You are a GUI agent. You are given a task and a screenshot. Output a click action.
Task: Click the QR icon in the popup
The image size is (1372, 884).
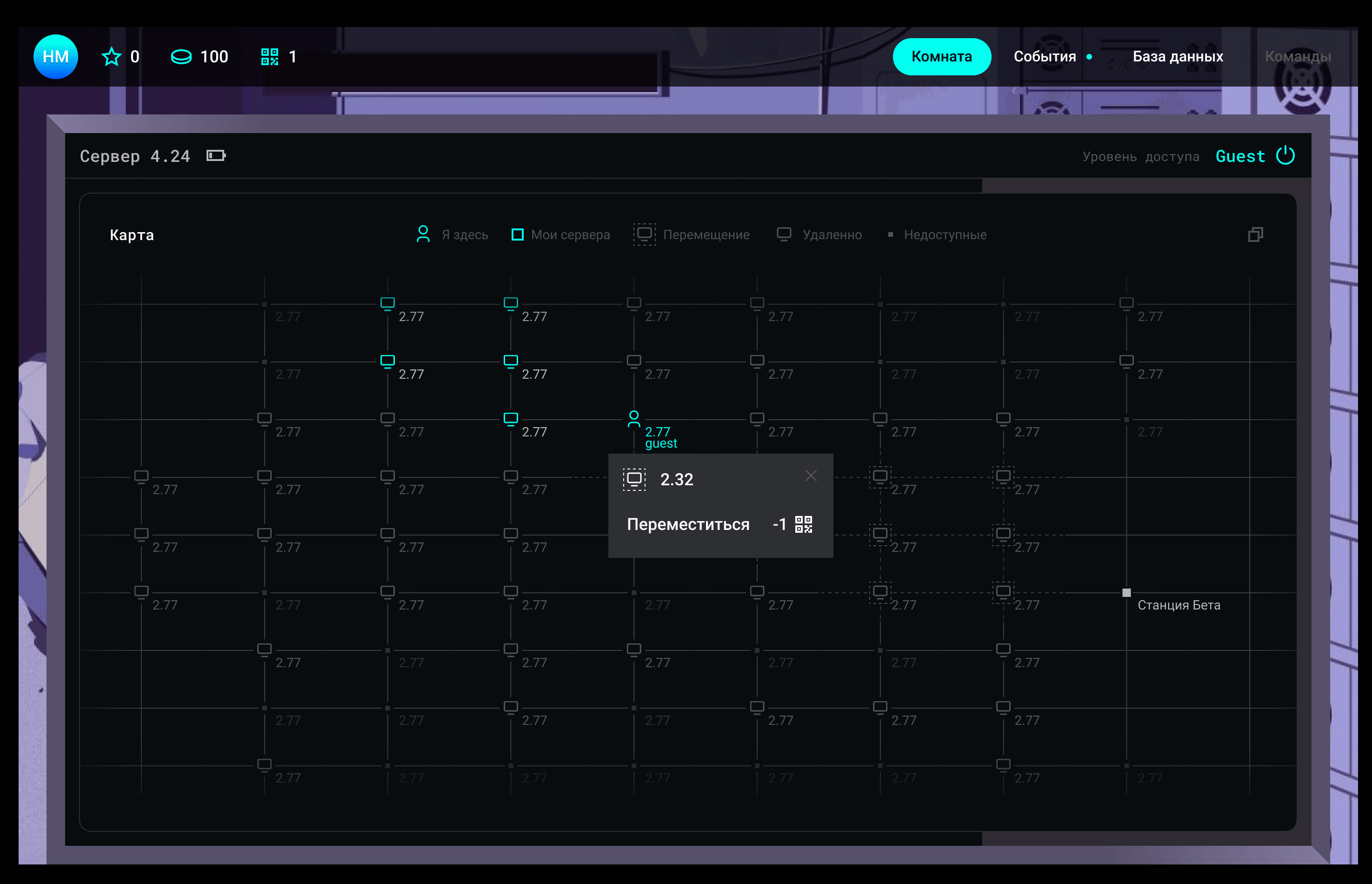(x=803, y=524)
